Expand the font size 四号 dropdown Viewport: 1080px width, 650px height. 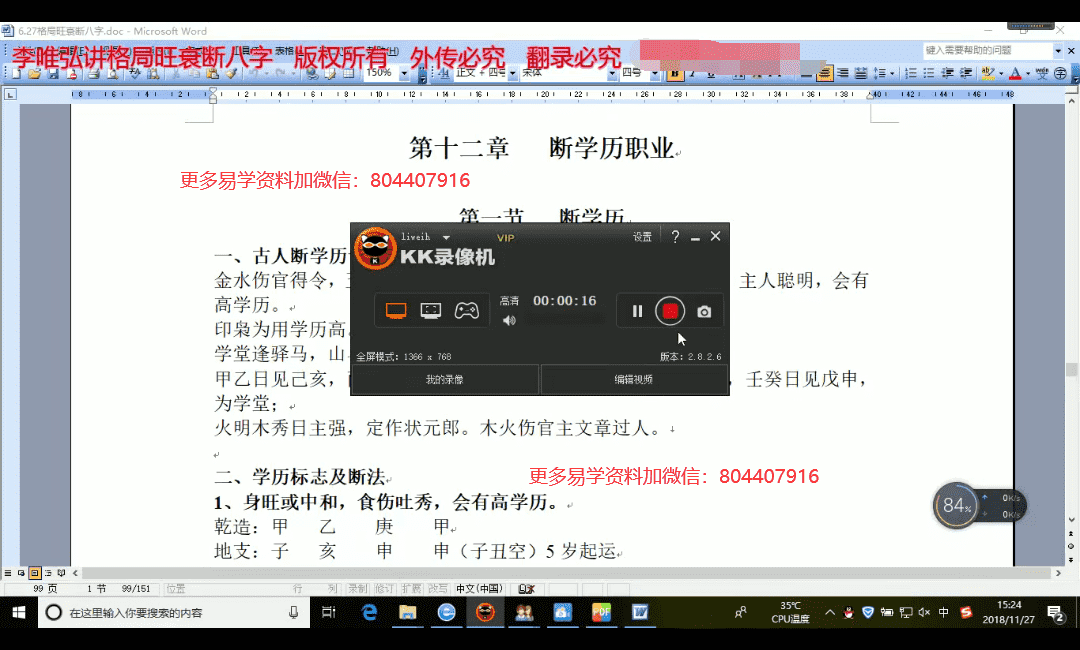657,73
